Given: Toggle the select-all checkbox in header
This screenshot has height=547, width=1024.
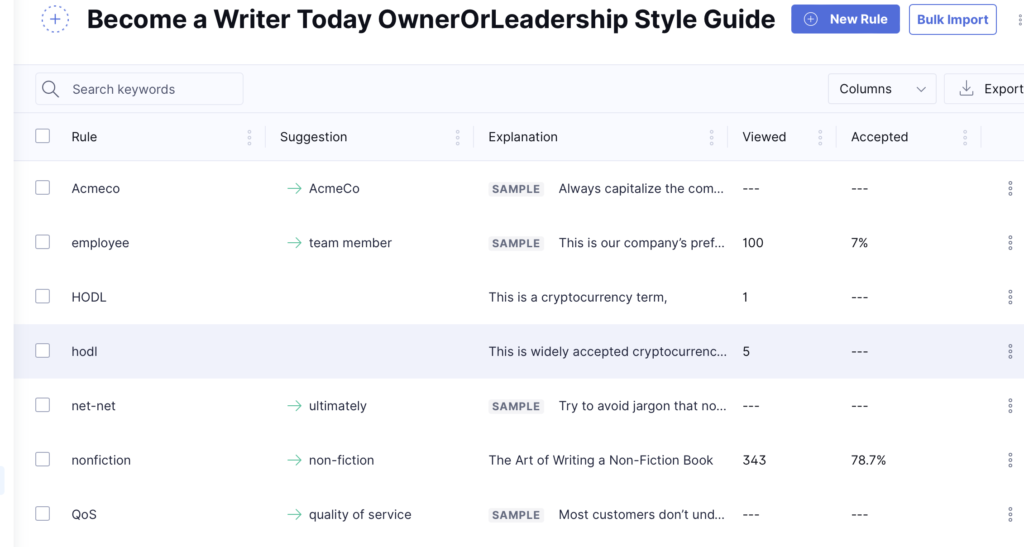Looking at the screenshot, I should click(x=43, y=136).
